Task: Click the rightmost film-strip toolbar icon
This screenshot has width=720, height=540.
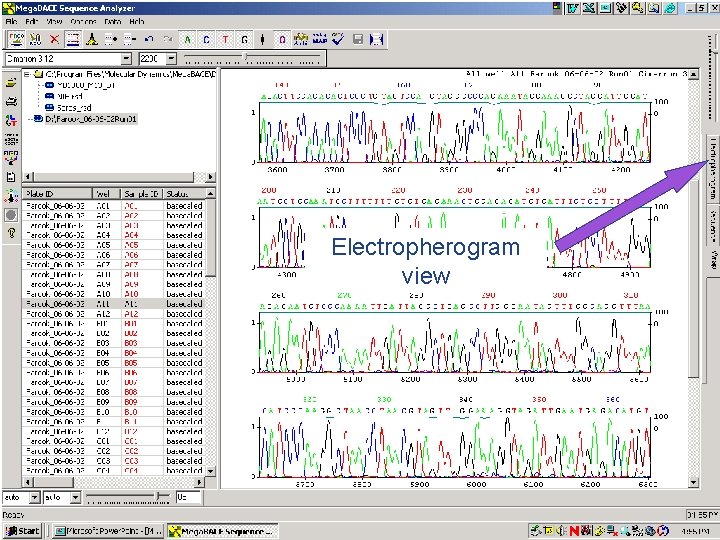Action: pyautogui.click(x=377, y=39)
